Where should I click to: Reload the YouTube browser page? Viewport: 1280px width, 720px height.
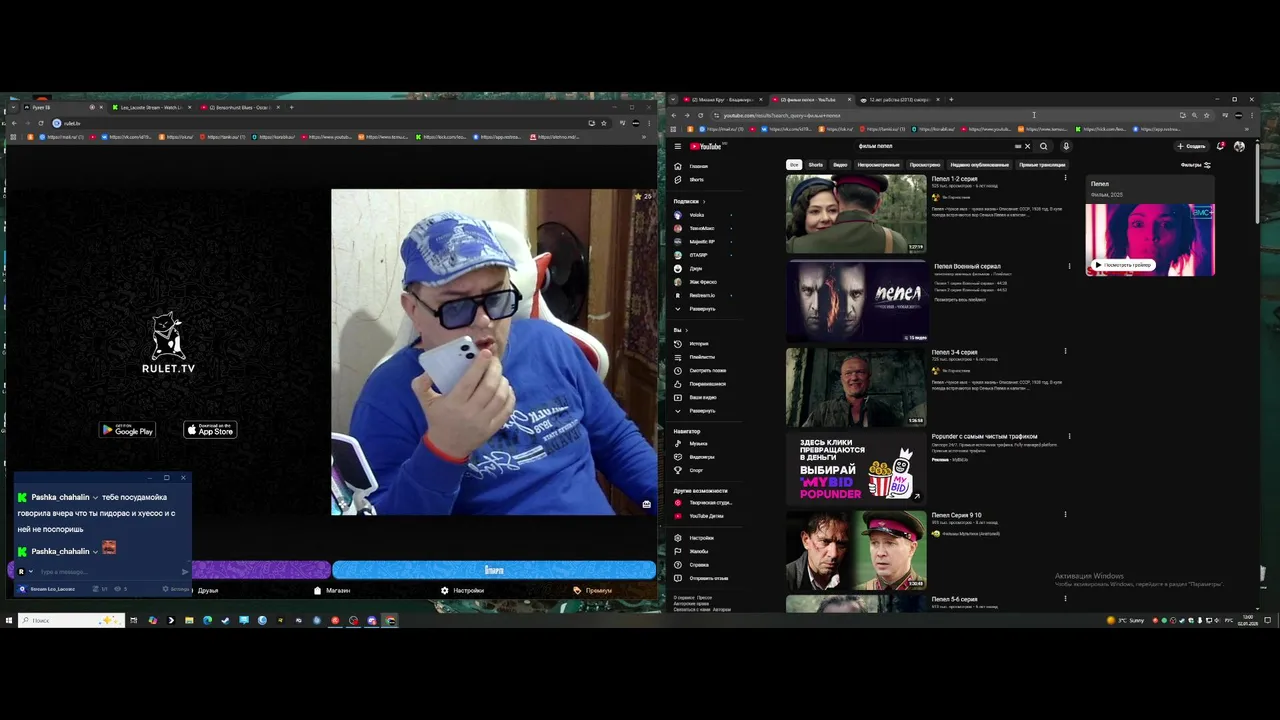coord(700,115)
